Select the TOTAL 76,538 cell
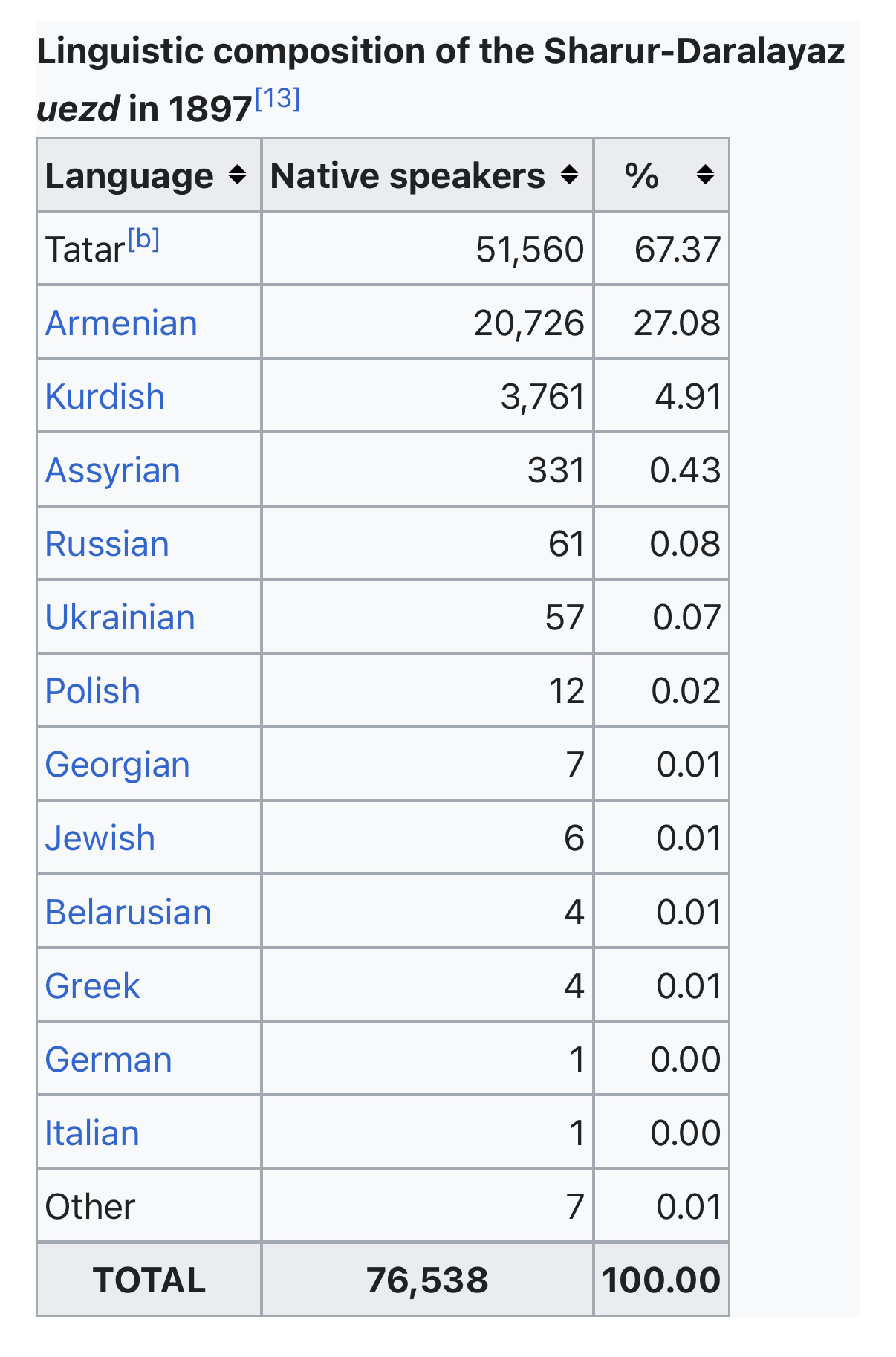 coord(427,1280)
